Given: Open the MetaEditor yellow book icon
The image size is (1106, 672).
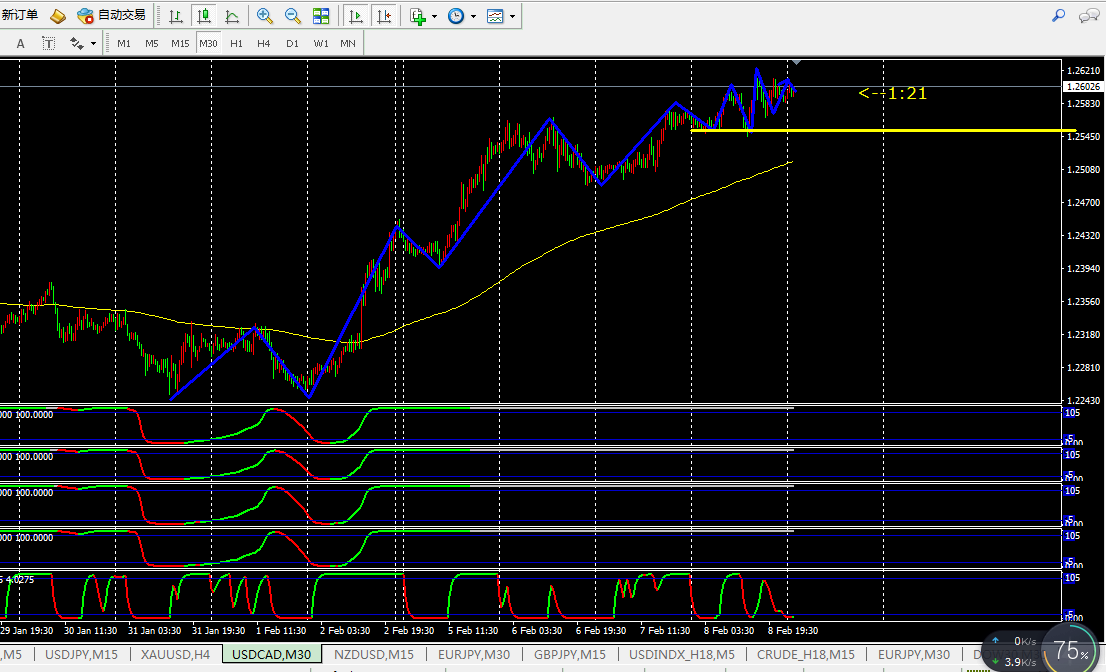Looking at the screenshot, I should tap(58, 16).
